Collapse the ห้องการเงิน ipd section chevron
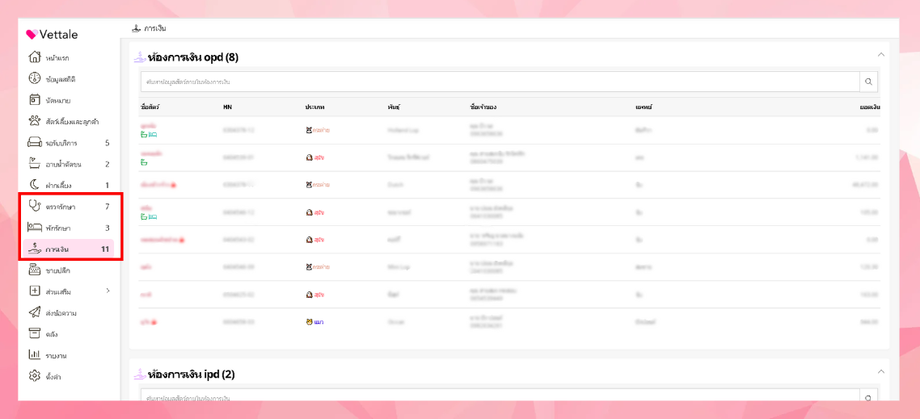The image size is (920, 419). (880, 371)
